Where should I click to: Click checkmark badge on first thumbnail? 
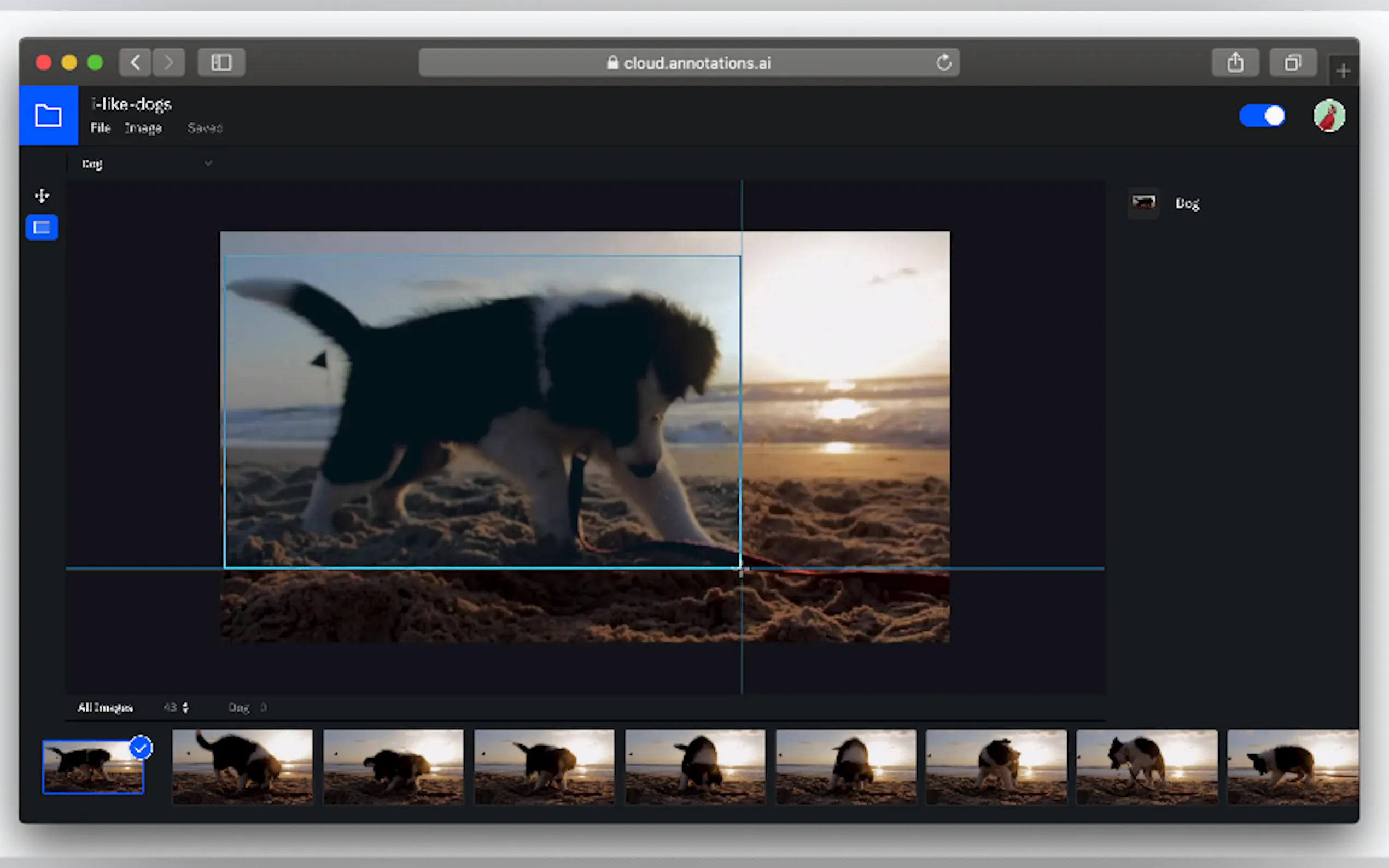141,747
